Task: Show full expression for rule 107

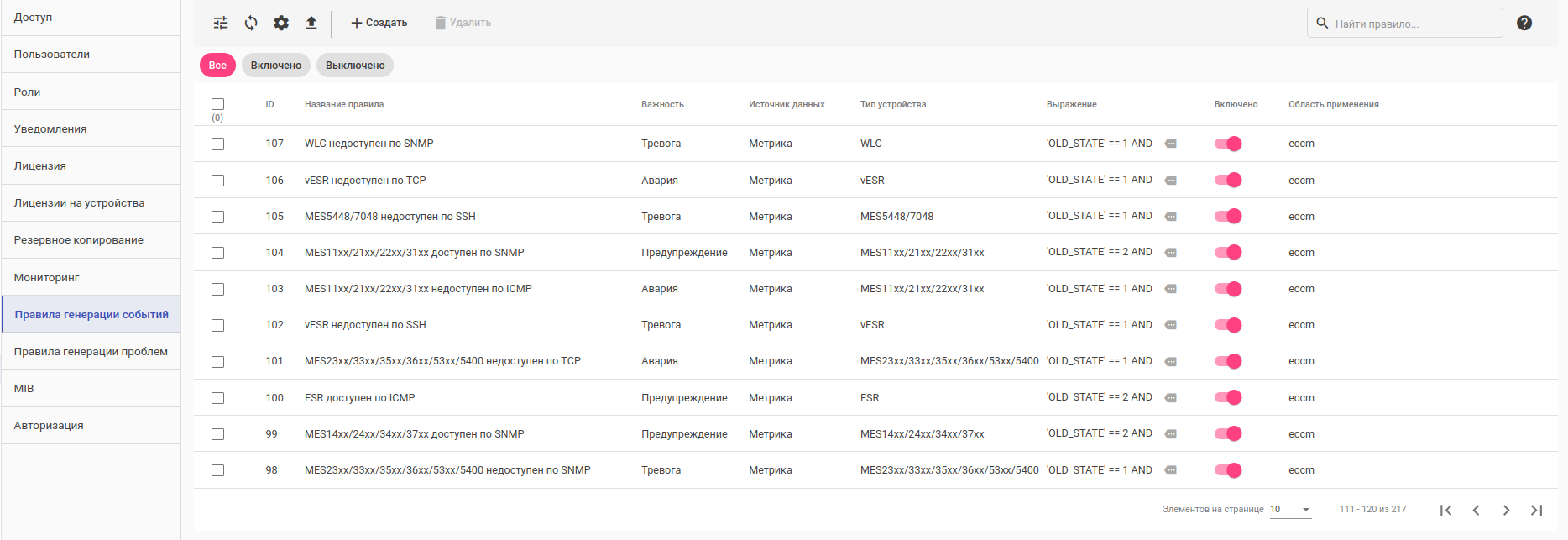Action: [x=1171, y=144]
